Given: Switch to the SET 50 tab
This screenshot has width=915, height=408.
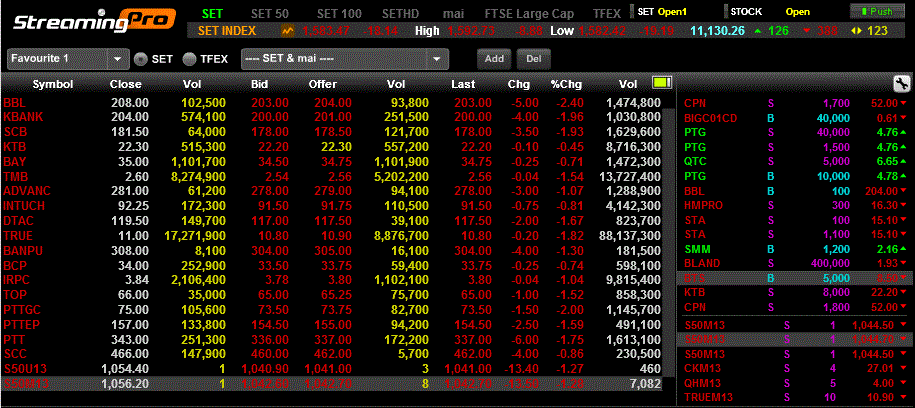Looking at the screenshot, I should pos(270,13).
